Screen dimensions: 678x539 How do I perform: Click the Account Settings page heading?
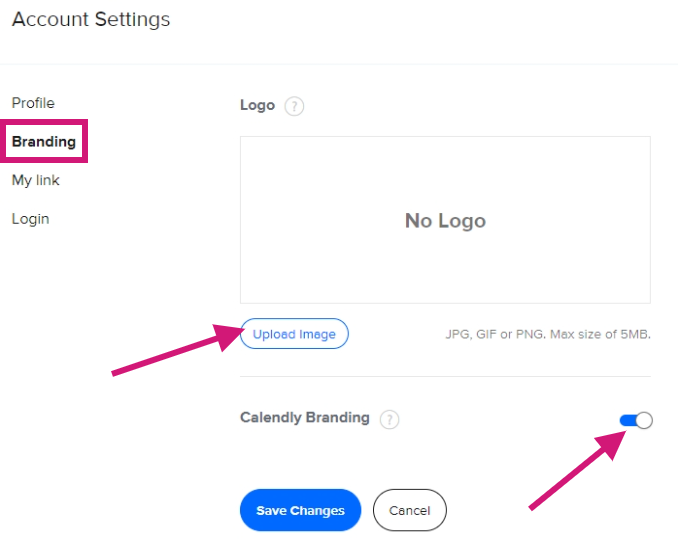[91, 19]
